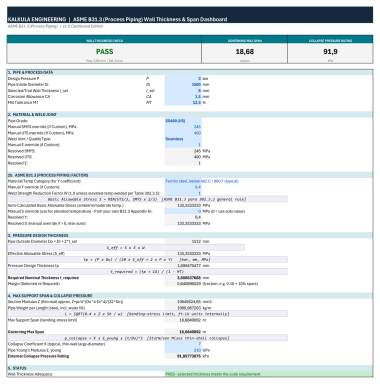Click the bold Governing Max Span value cell

(x=183, y=332)
